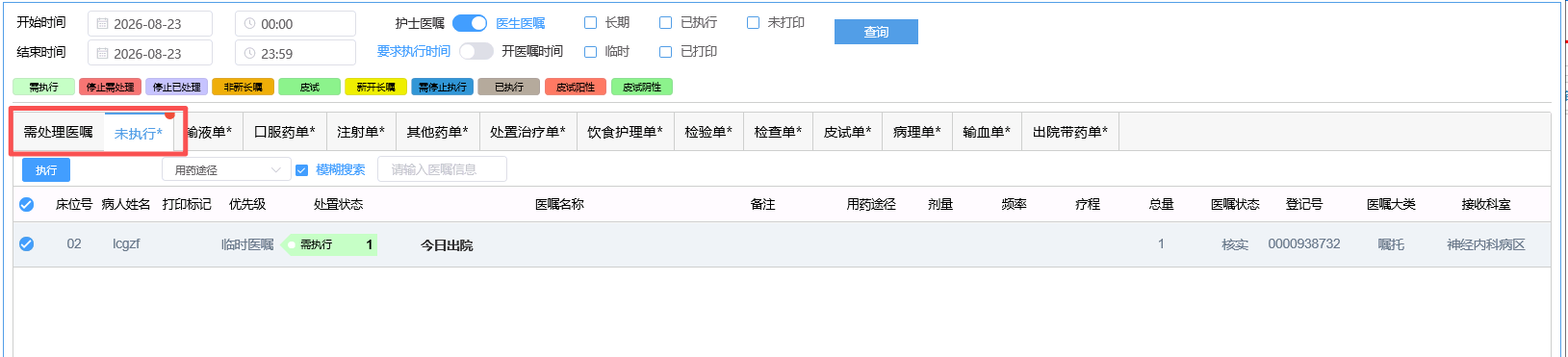Viewport: 1568px width, 357px height.
Task: Check the 未打印 checkbox
Action: tap(754, 22)
